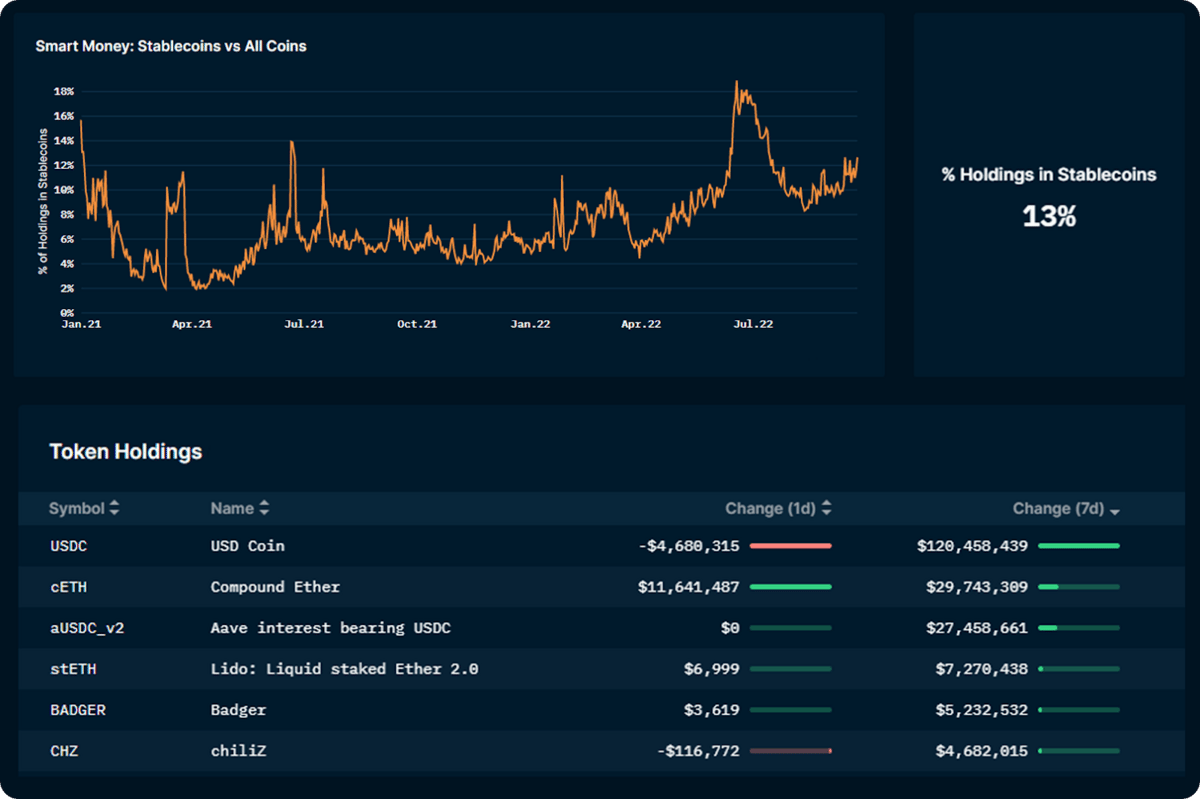
Task: Click the Jan.21 x-axis label
Action: [x=80, y=324]
